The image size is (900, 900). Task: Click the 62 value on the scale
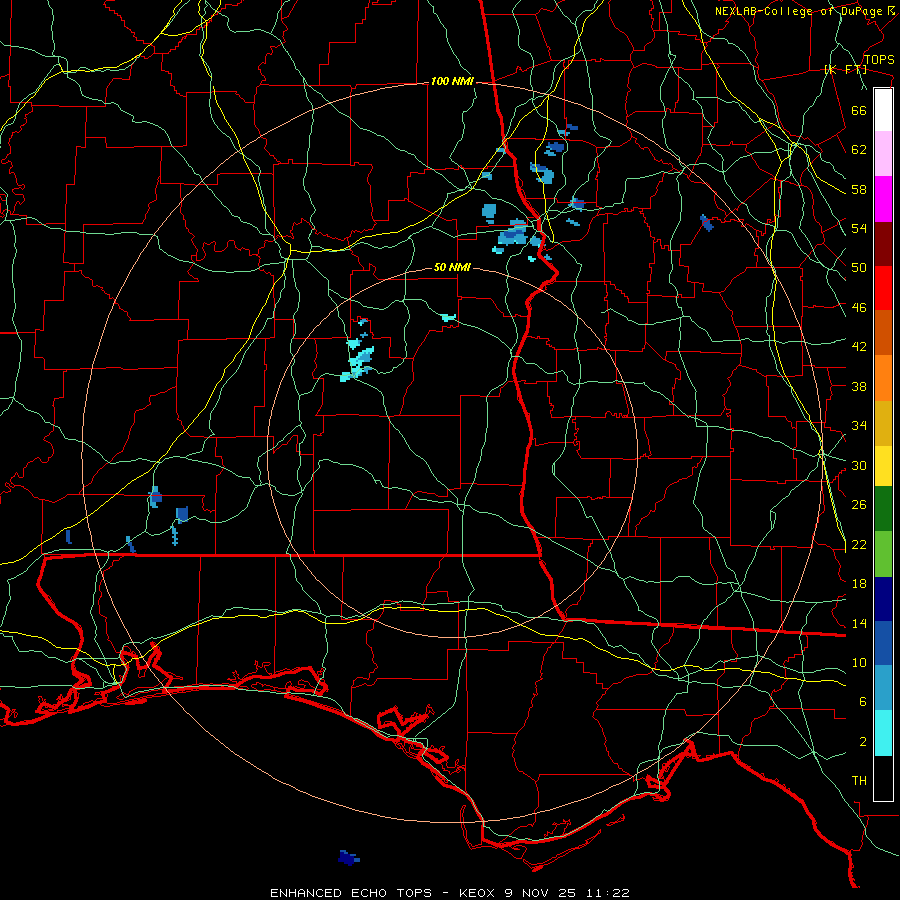click(x=859, y=150)
